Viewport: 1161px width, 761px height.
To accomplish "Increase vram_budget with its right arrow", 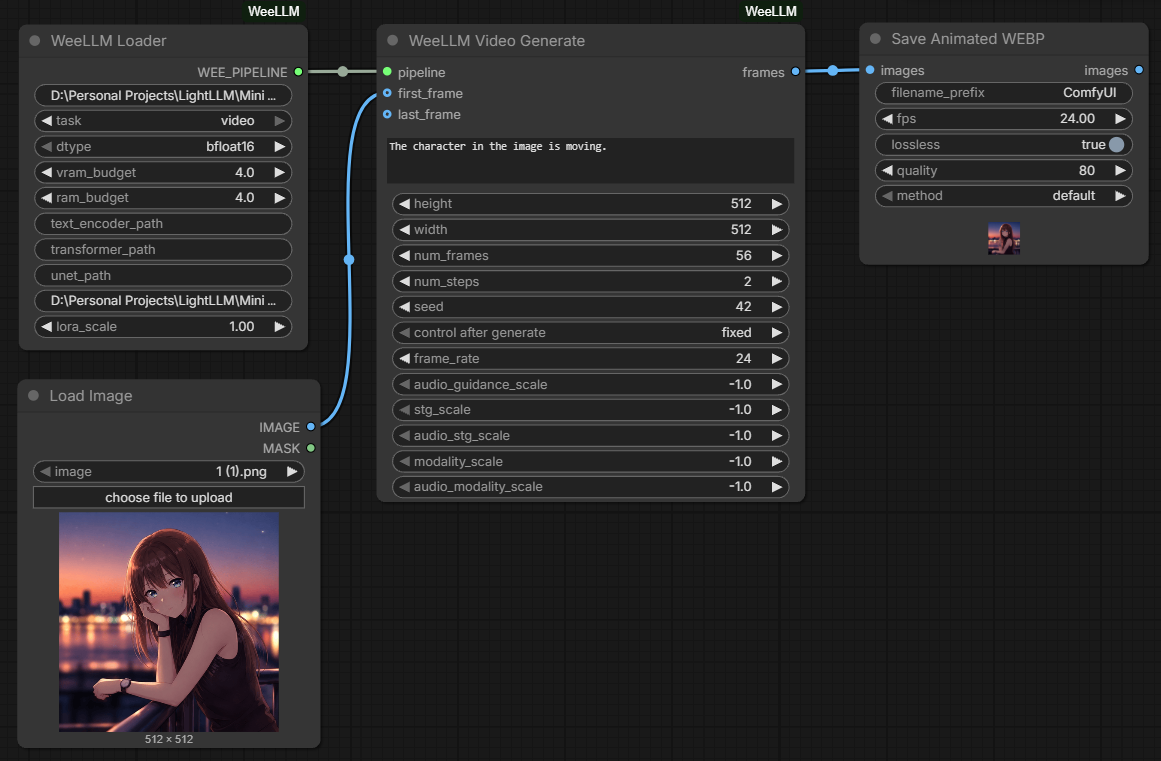I will coord(279,172).
